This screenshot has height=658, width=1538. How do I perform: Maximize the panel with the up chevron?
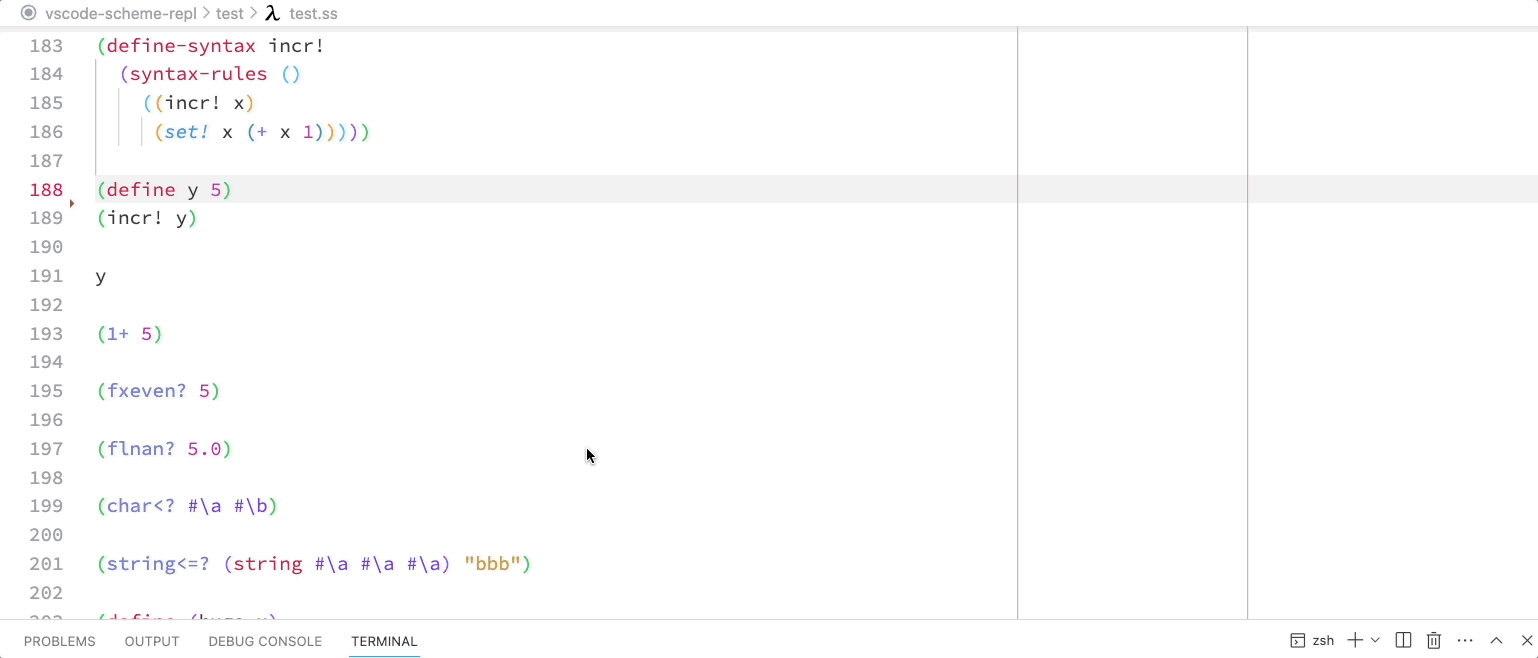coord(1496,641)
